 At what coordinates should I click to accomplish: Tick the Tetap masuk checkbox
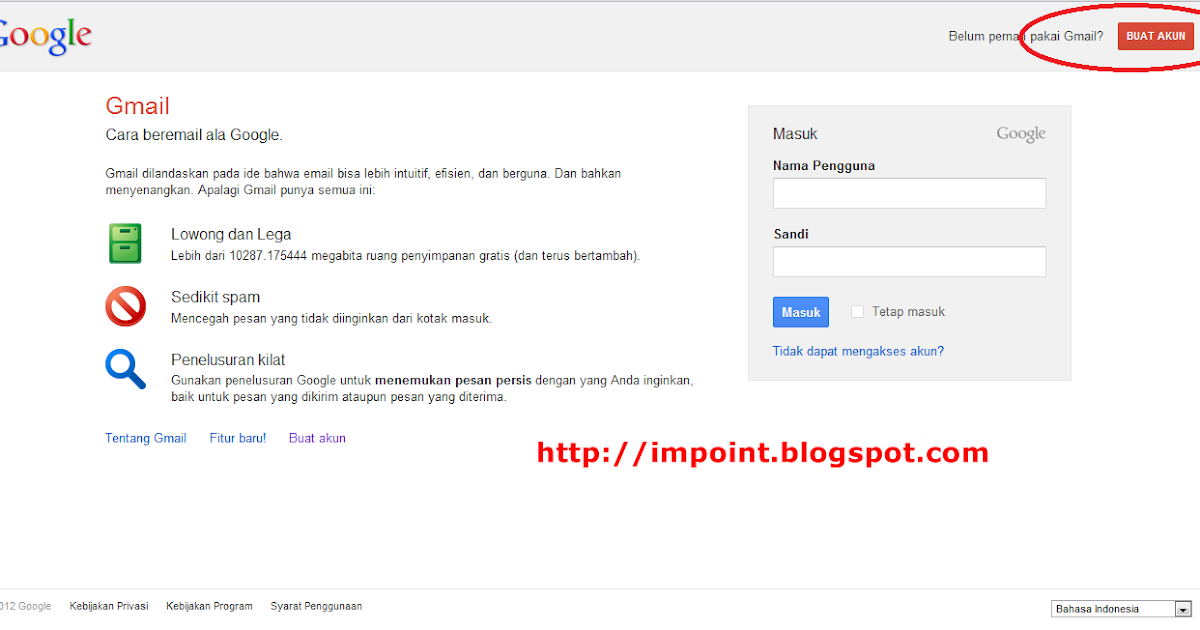(857, 312)
